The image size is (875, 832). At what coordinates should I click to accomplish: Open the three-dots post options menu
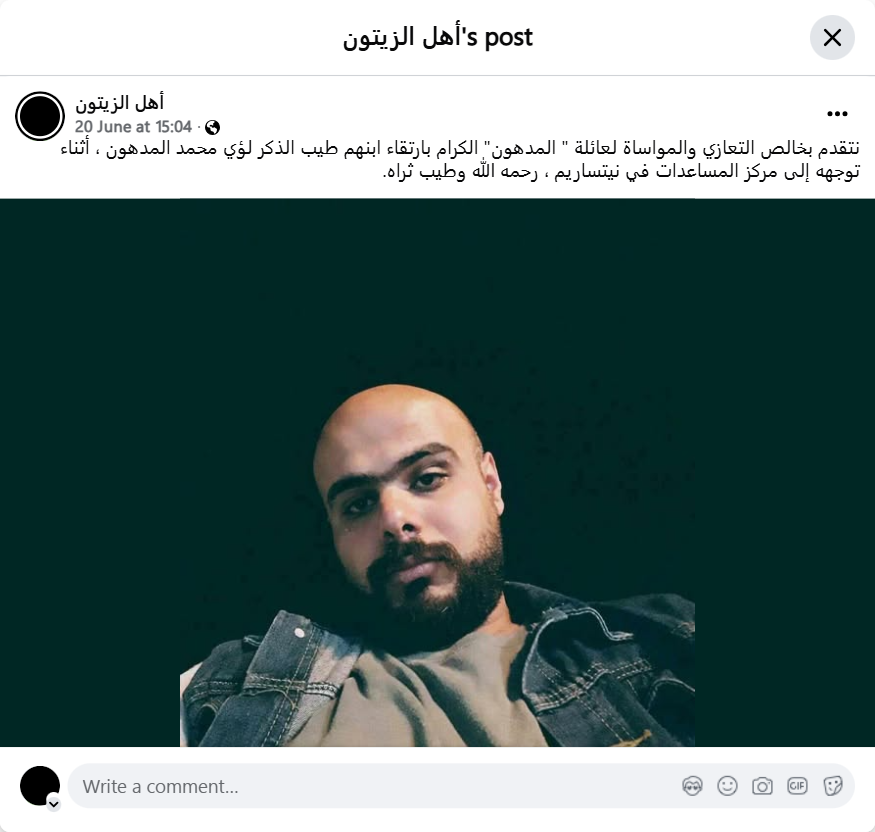pyautogui.click(x=837, y=114)
